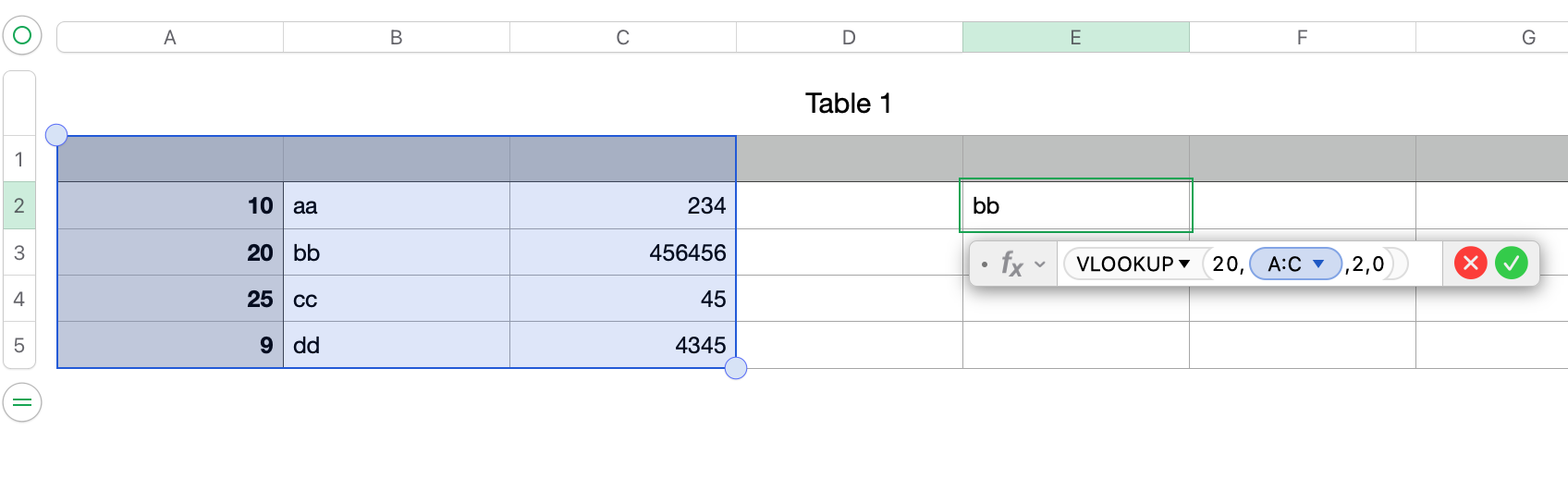Viewport: 1568px width, 479px height.
Task: Expand the chevron next to fx
Action: point(1040,264)
